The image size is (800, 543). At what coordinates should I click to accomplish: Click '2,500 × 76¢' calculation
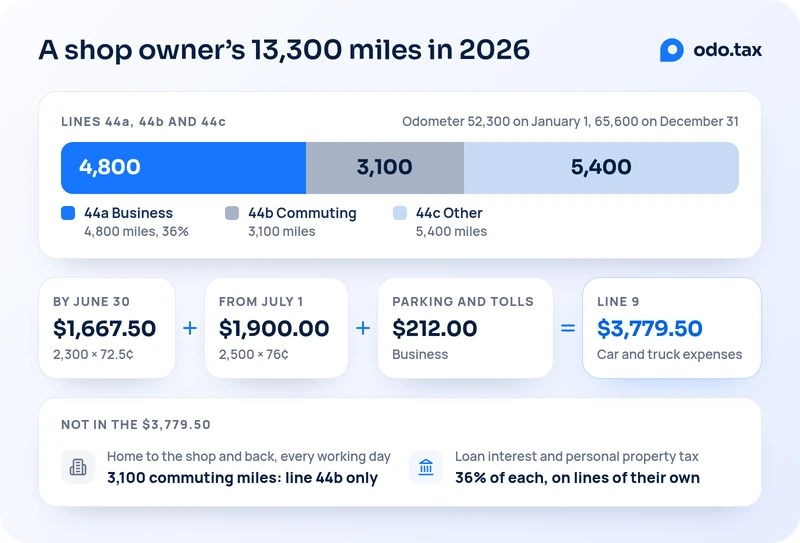pyautogui.click(x=254, y=354)
